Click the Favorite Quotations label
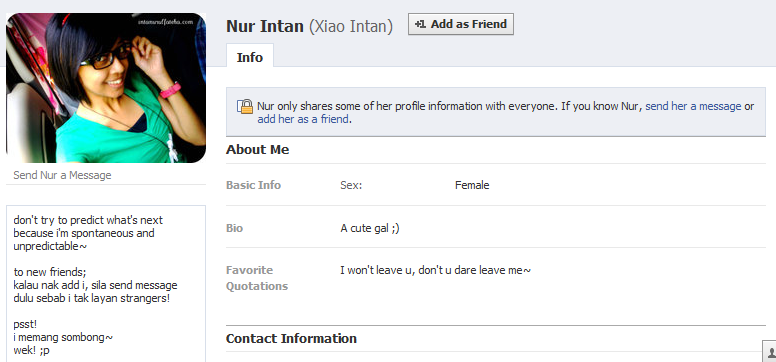The width and height of the screenshot is (776, 362). pos(257,278)
